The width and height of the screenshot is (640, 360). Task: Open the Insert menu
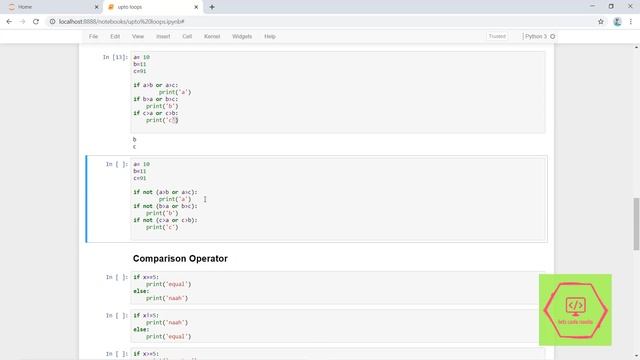coord(163,36)
